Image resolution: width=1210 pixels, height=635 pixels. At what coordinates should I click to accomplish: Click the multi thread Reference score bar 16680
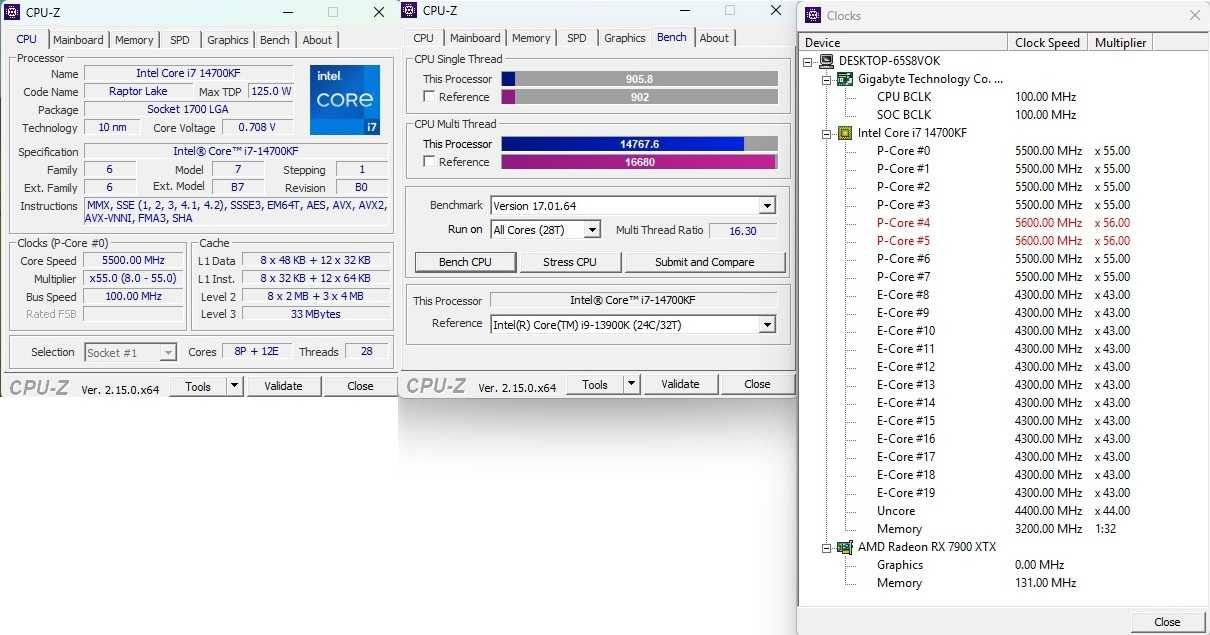[x=639, y=162]
